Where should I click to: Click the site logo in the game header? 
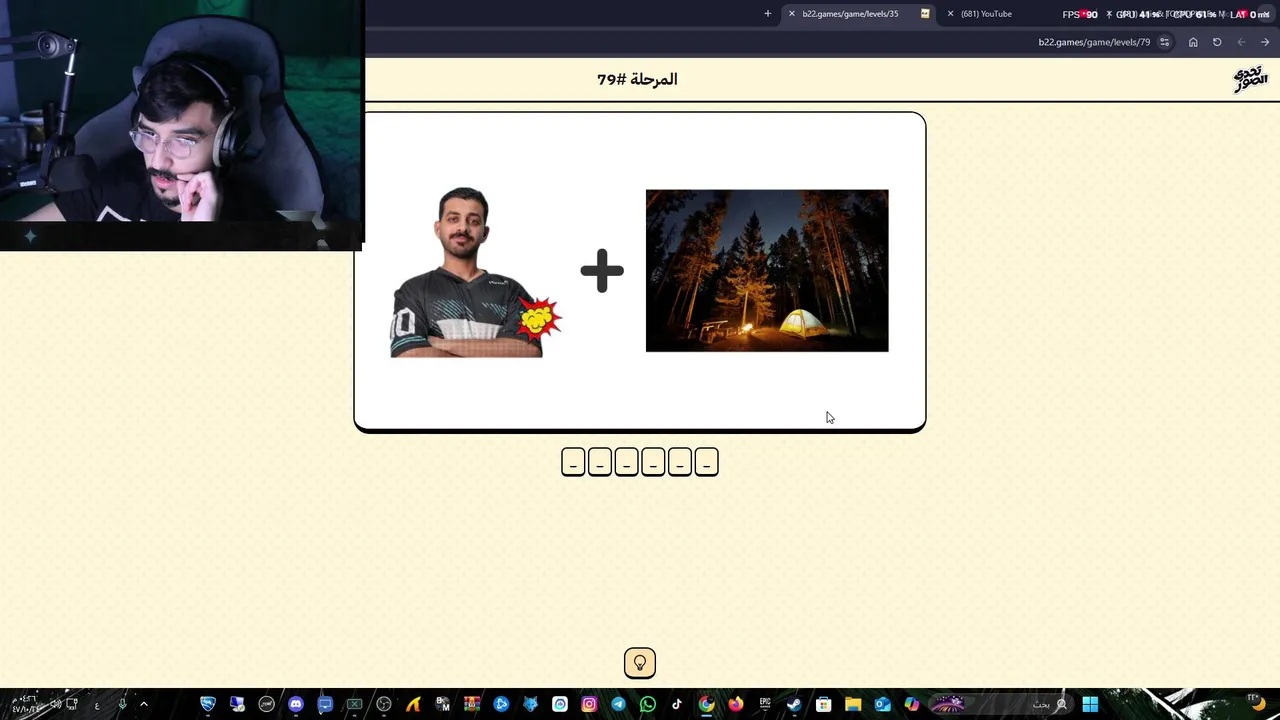pos(1250,79)
